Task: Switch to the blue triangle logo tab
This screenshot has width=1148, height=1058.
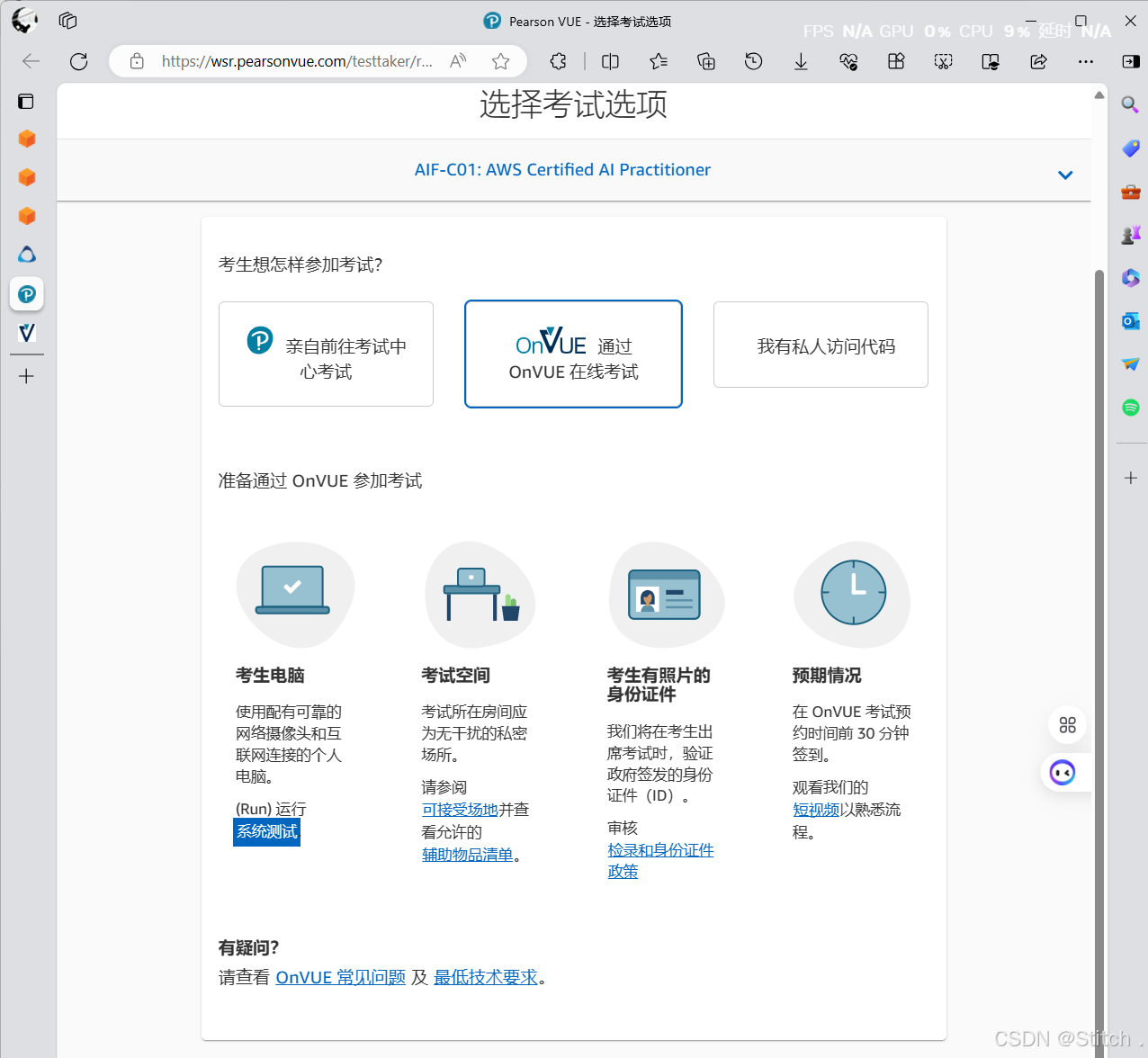Action: coord(27,255)
